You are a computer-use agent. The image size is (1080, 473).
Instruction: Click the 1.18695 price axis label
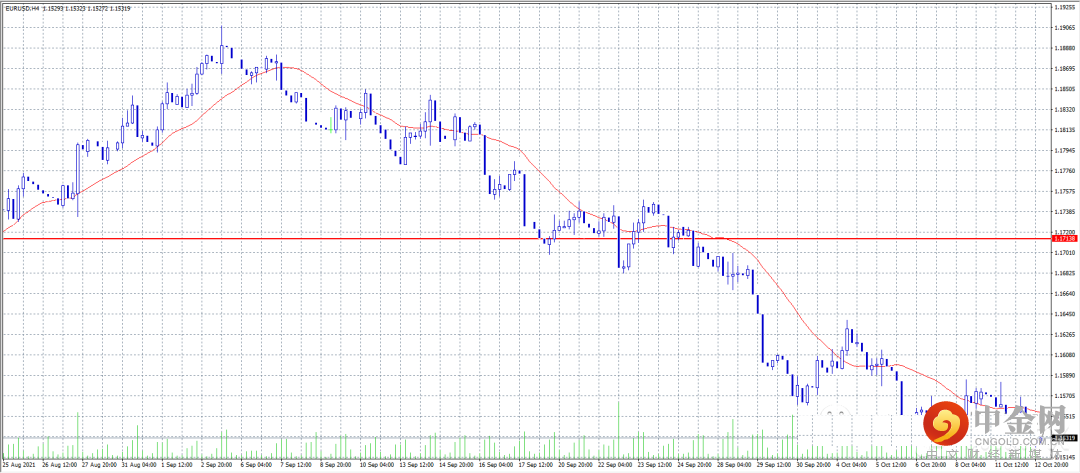point(1064,69)
